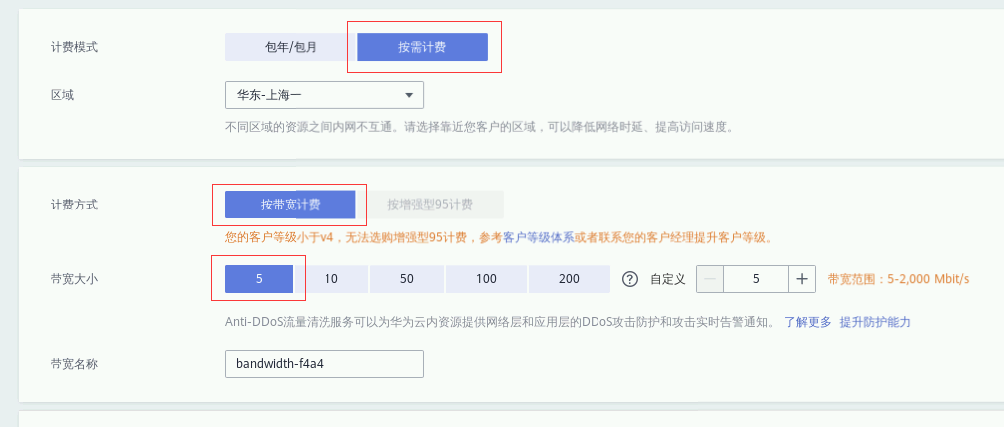Select 50 Mbit/s bandwidth size
The width and height of the screenshot is (1004, 427).
pyautogui.click(x=406, y=279)
